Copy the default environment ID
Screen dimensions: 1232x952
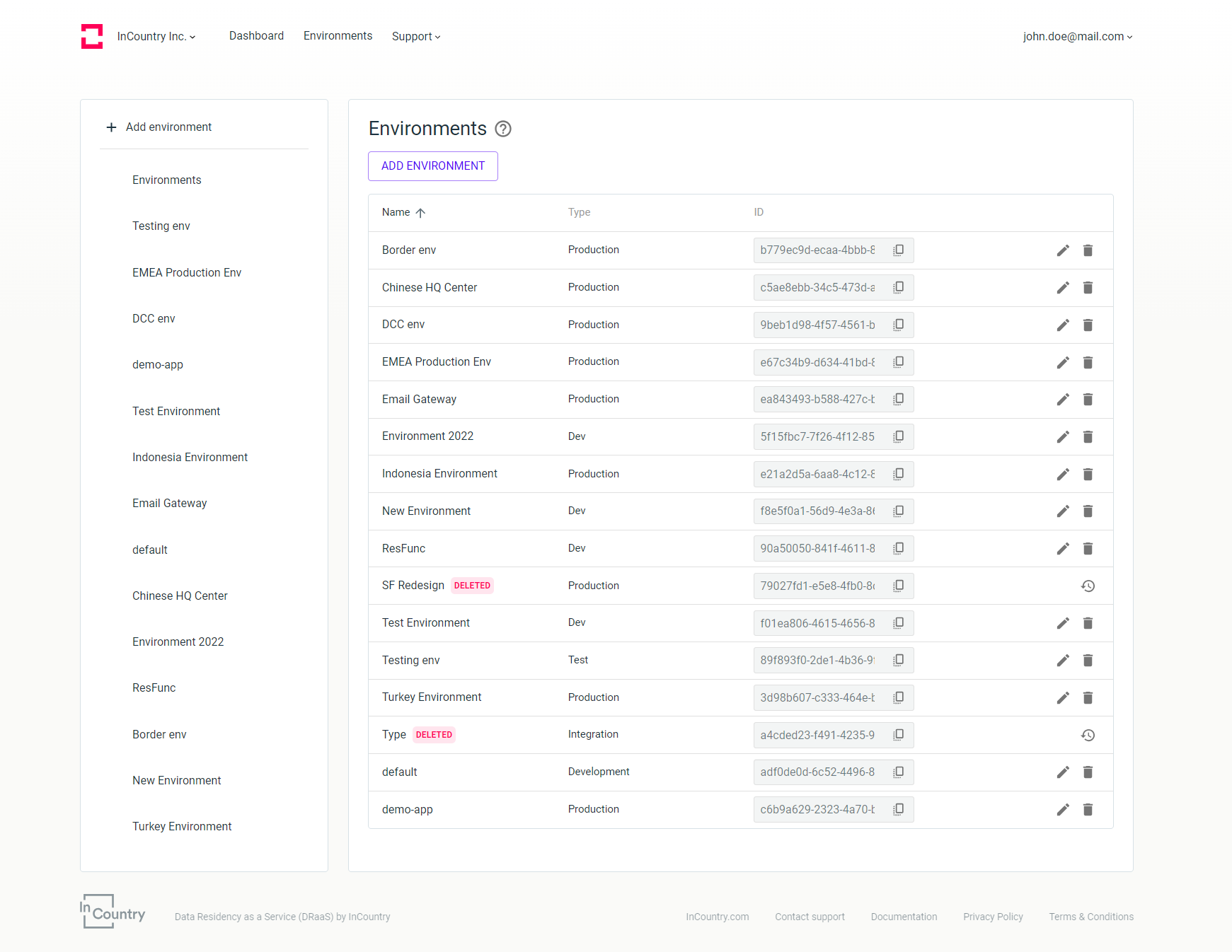[899, 772]
